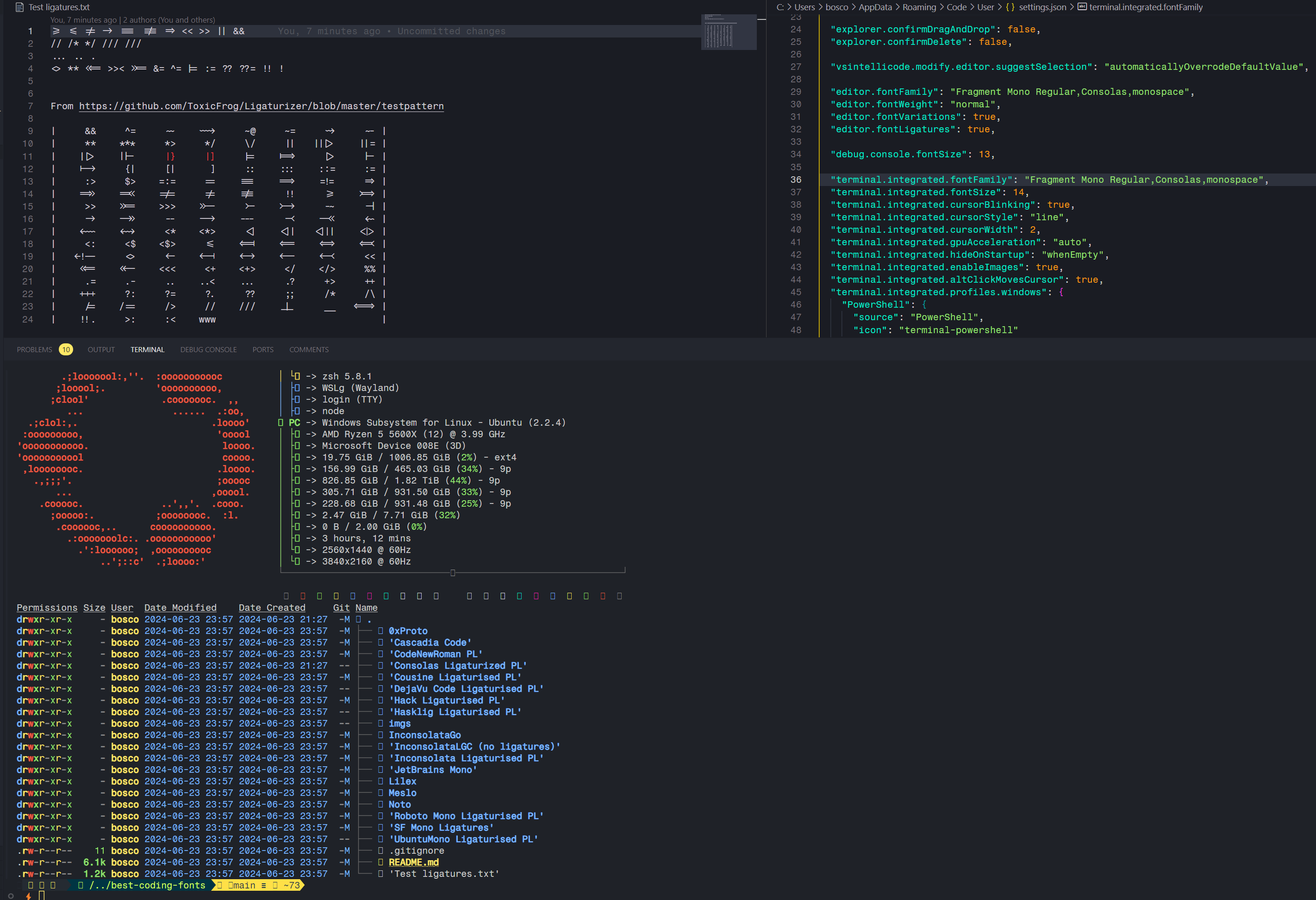Expand the settings.json breadcrumb
The image size is (1316, 900).
(x=1042, y=7)
